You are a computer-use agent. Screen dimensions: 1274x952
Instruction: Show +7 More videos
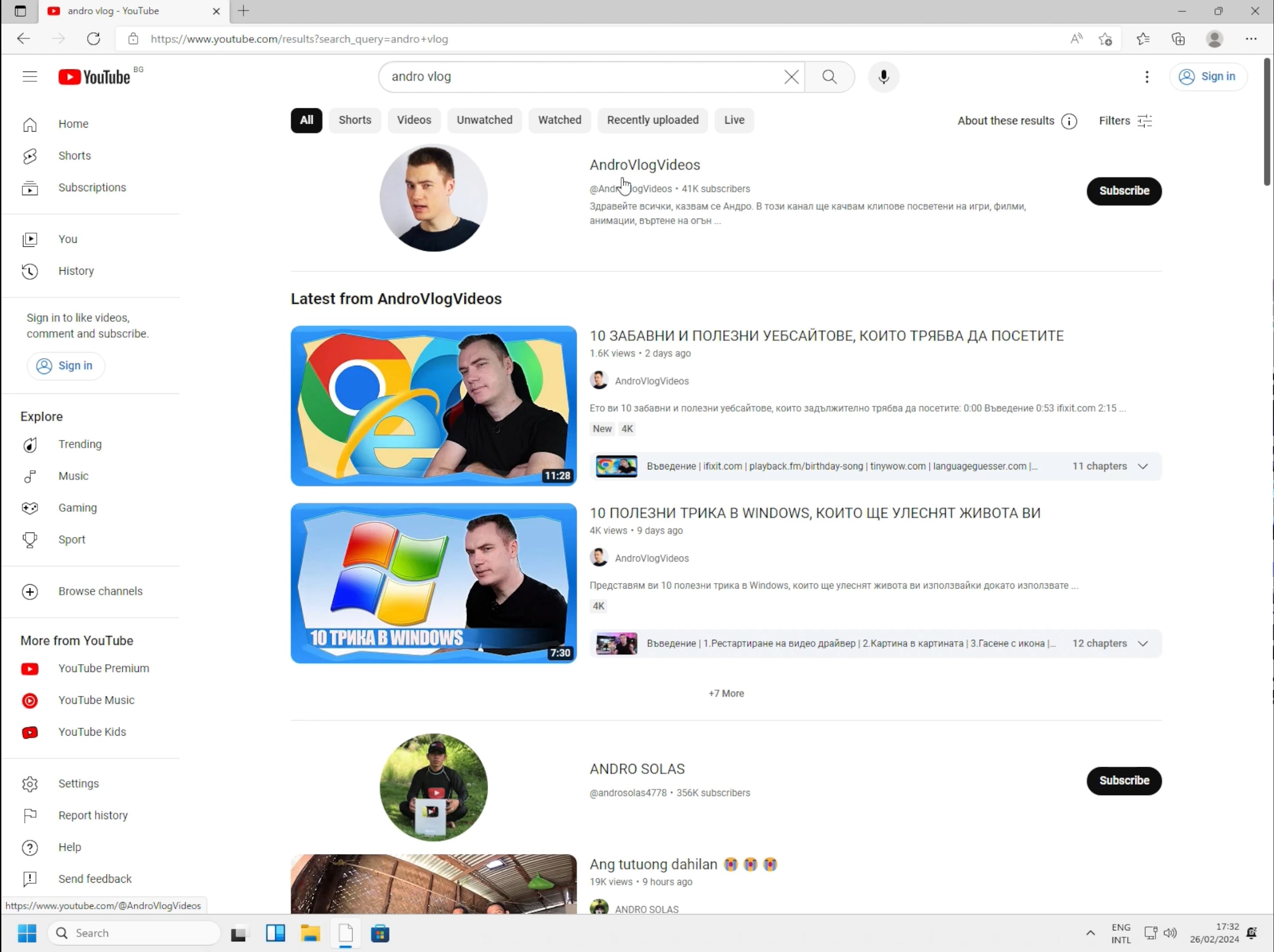(726, 694)
